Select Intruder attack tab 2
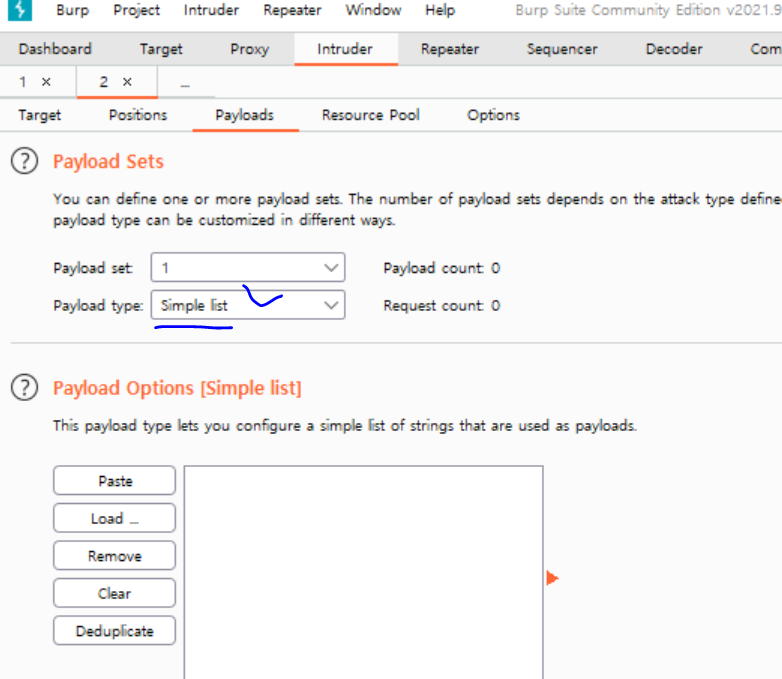This screenshot has width=782, height=679. pos(103,82)
